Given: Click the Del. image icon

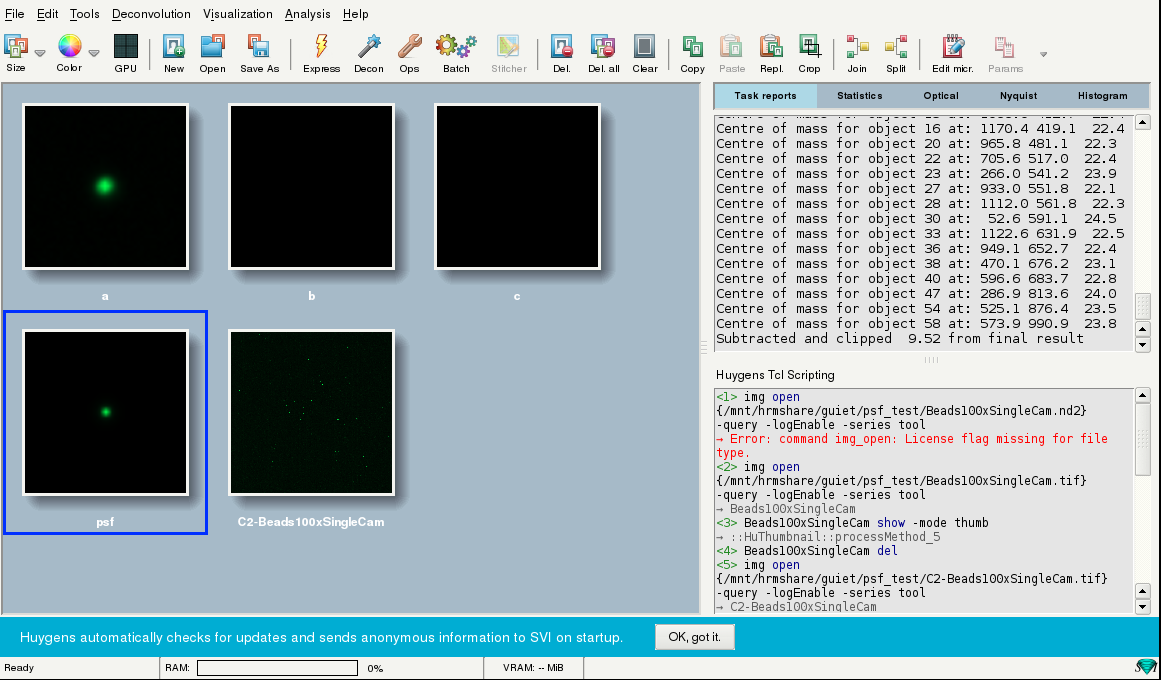Looking at the screenshot, I should pyautogui.click(x=562, y=47).
